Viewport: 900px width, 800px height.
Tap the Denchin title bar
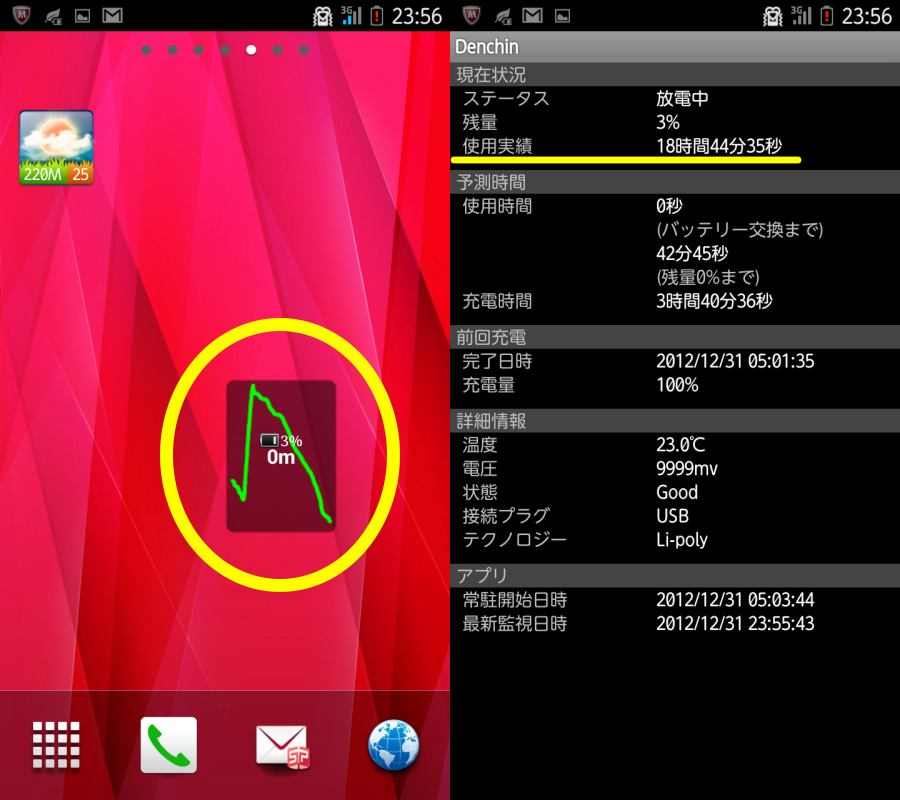click(675, 46)
